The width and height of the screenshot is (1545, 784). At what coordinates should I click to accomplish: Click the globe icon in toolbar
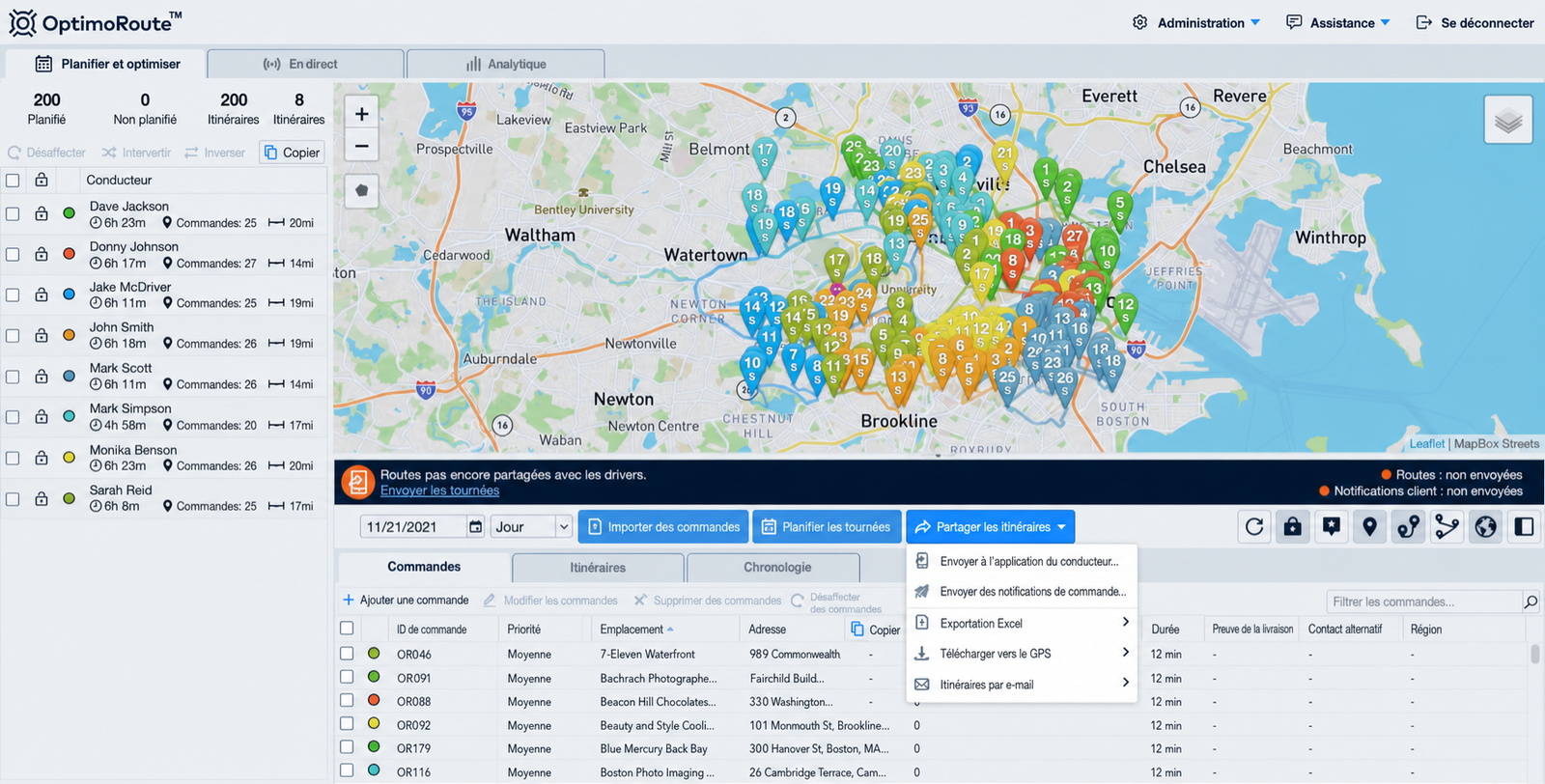[1486, 527]
